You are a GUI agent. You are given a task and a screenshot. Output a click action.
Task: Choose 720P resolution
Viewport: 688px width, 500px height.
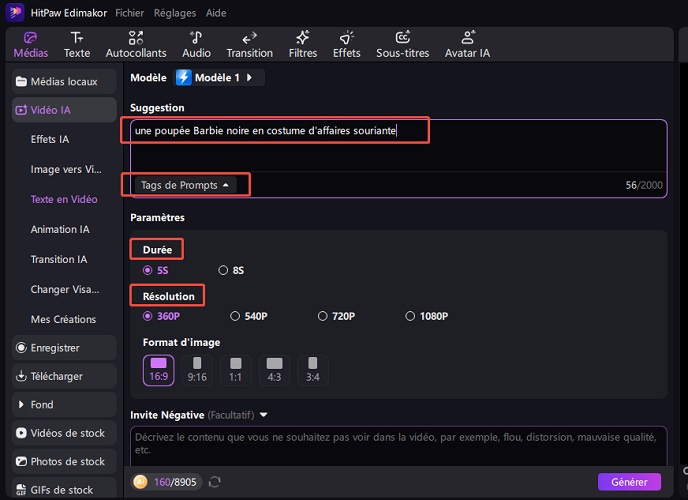(x=337, y=316)
